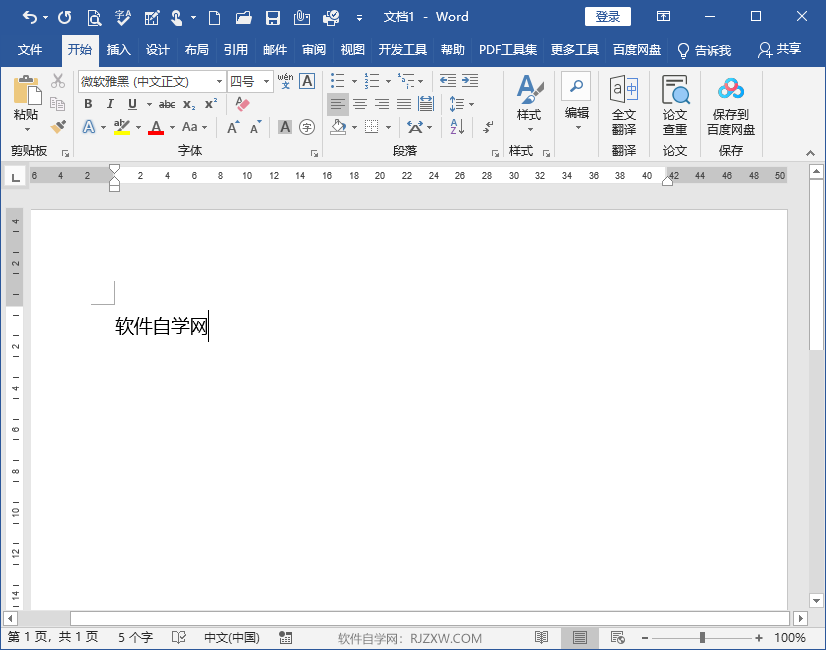Enable distributed justification alignment

coord(426,103)
